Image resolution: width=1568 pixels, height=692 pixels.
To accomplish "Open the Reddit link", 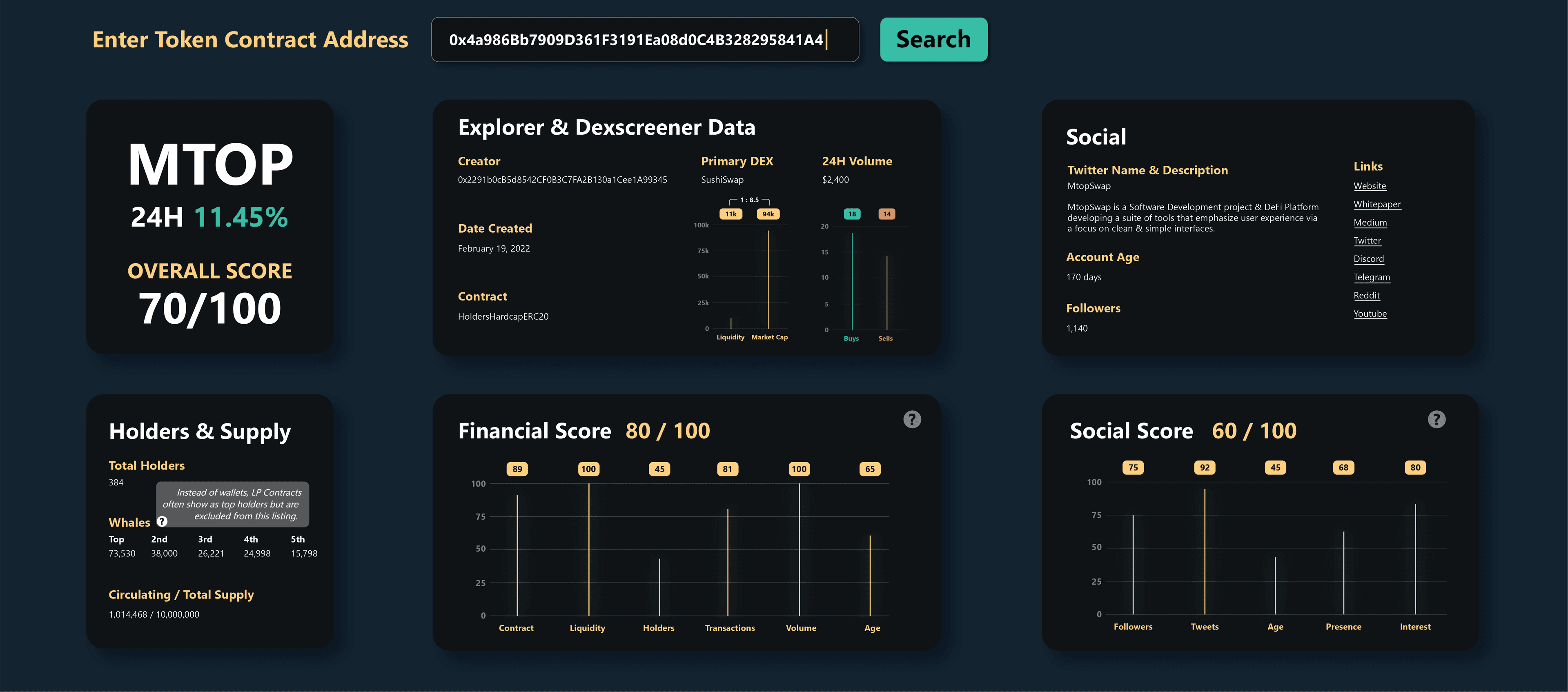I will click(x=1367, y=295).
